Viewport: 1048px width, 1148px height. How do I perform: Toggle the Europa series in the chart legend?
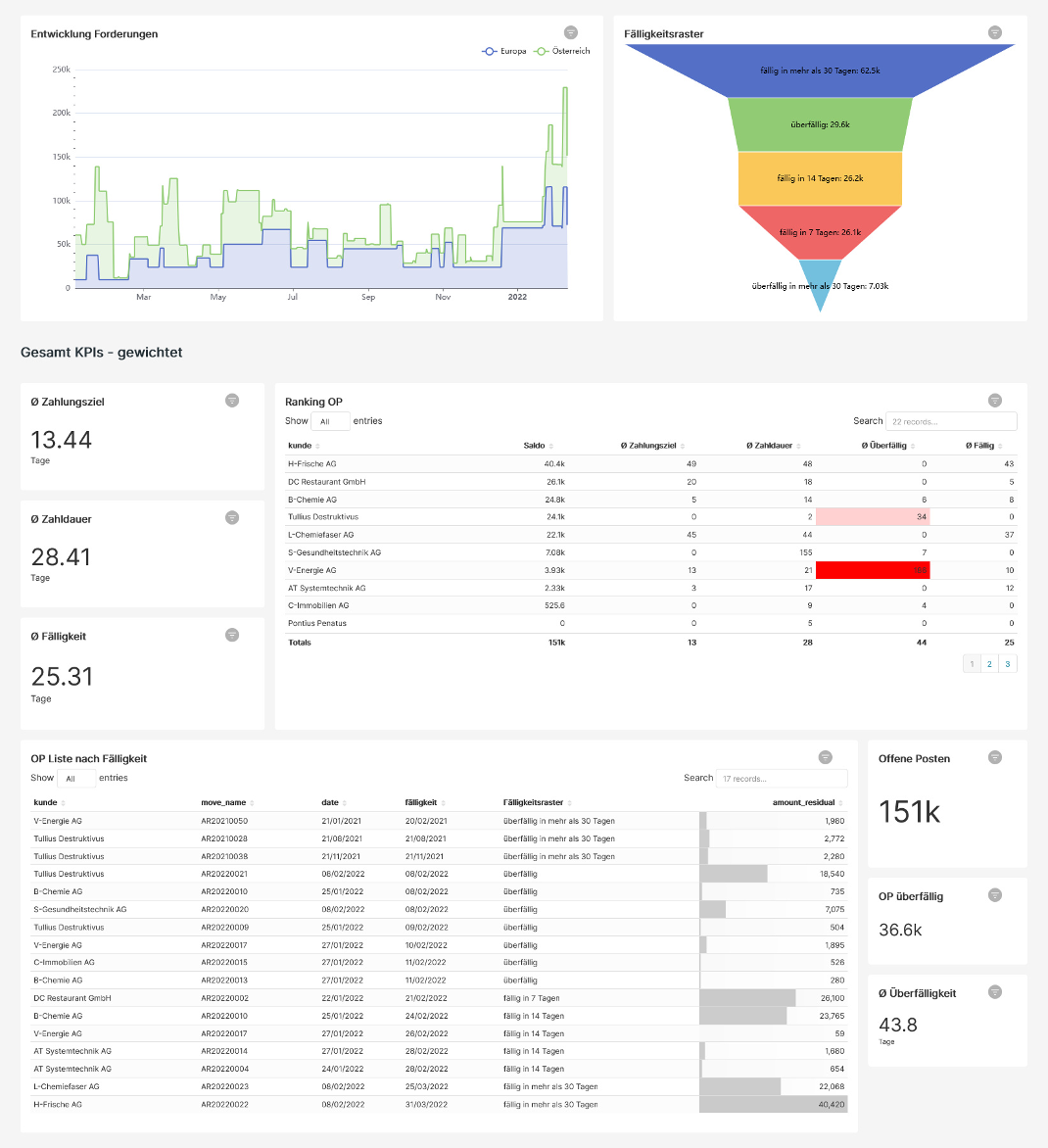pyautogui.click(x=508, y=51)
